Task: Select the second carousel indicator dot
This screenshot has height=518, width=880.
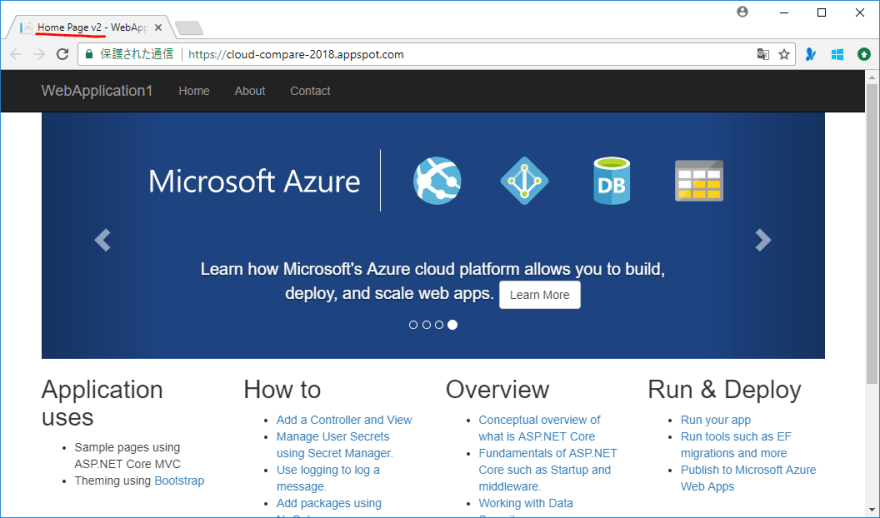Action: click(427, 325)
